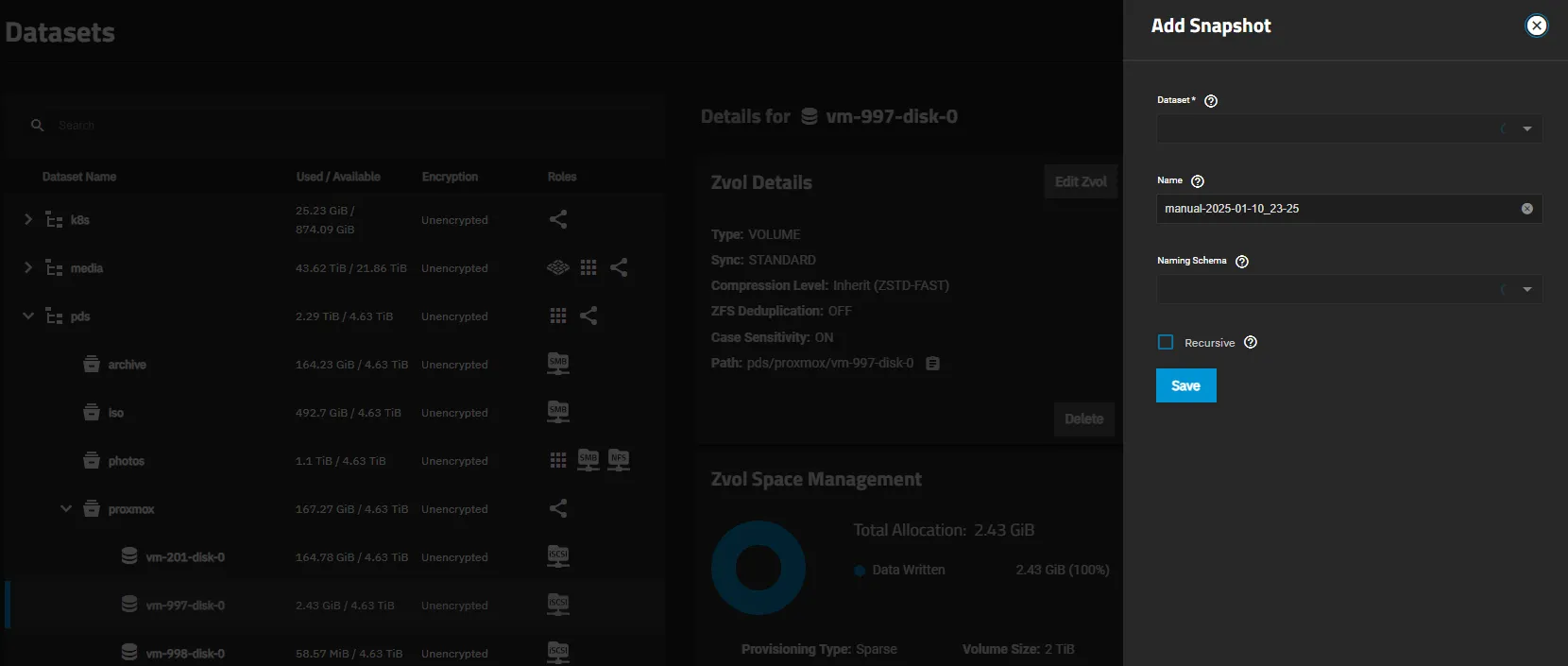1568x666 pixels.
Task: Click Edit Zvol button
Action: [1081, 181]
